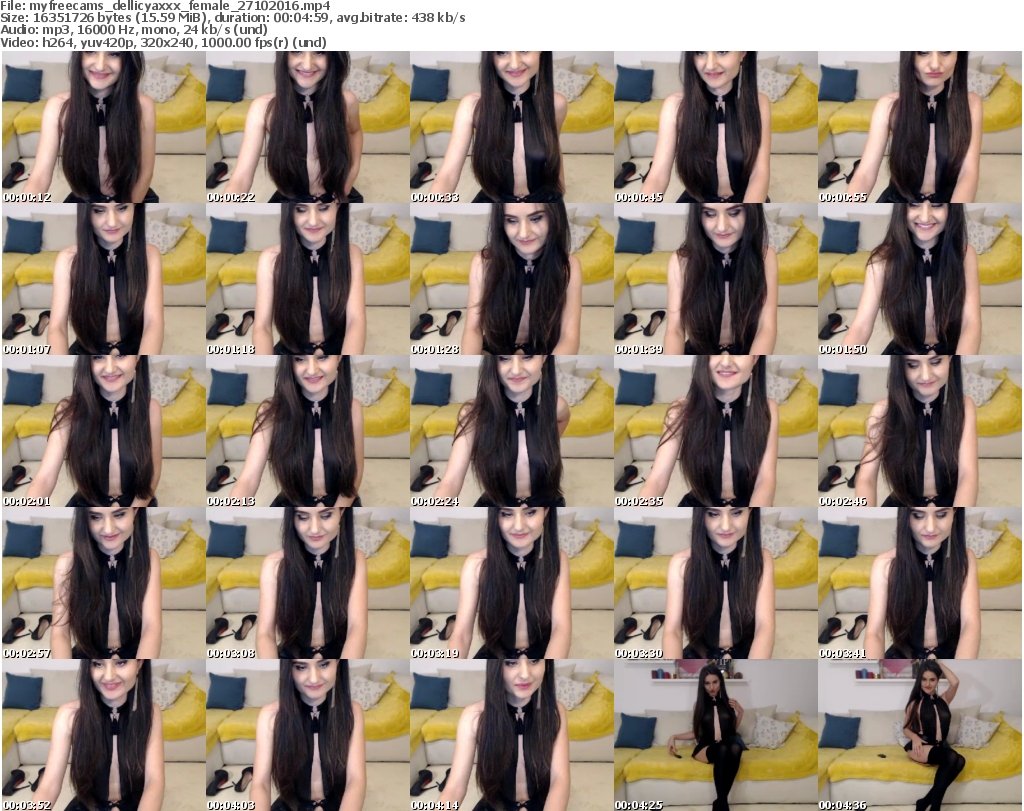Open the thumbnail marked 00:00:55
The width and height of the screenshot is (1024, 811).
(x=919, y=127)
